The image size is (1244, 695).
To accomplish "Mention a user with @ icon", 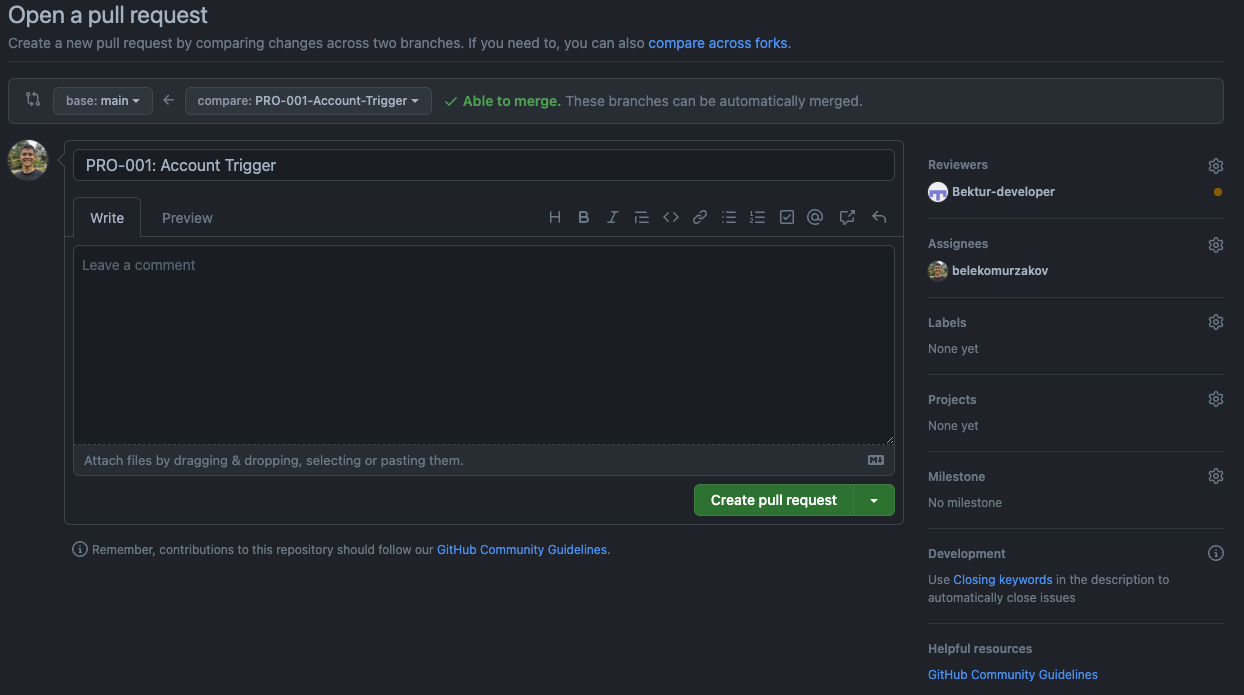I will [x=815, y=217].
